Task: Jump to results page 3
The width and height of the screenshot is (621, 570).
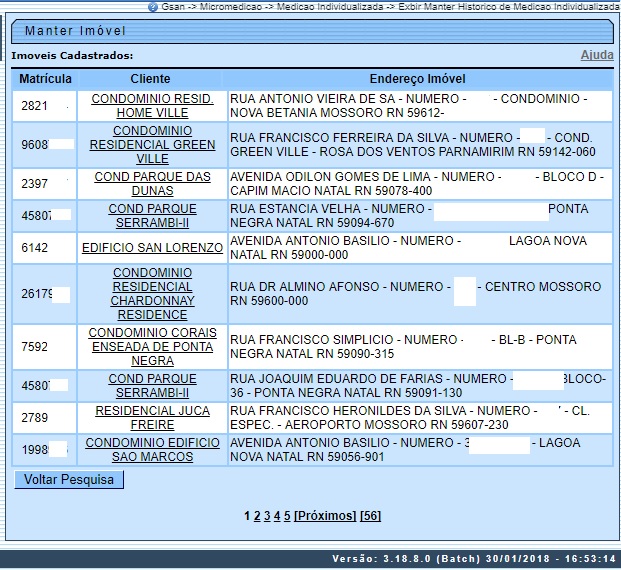Action: [266, 516]
